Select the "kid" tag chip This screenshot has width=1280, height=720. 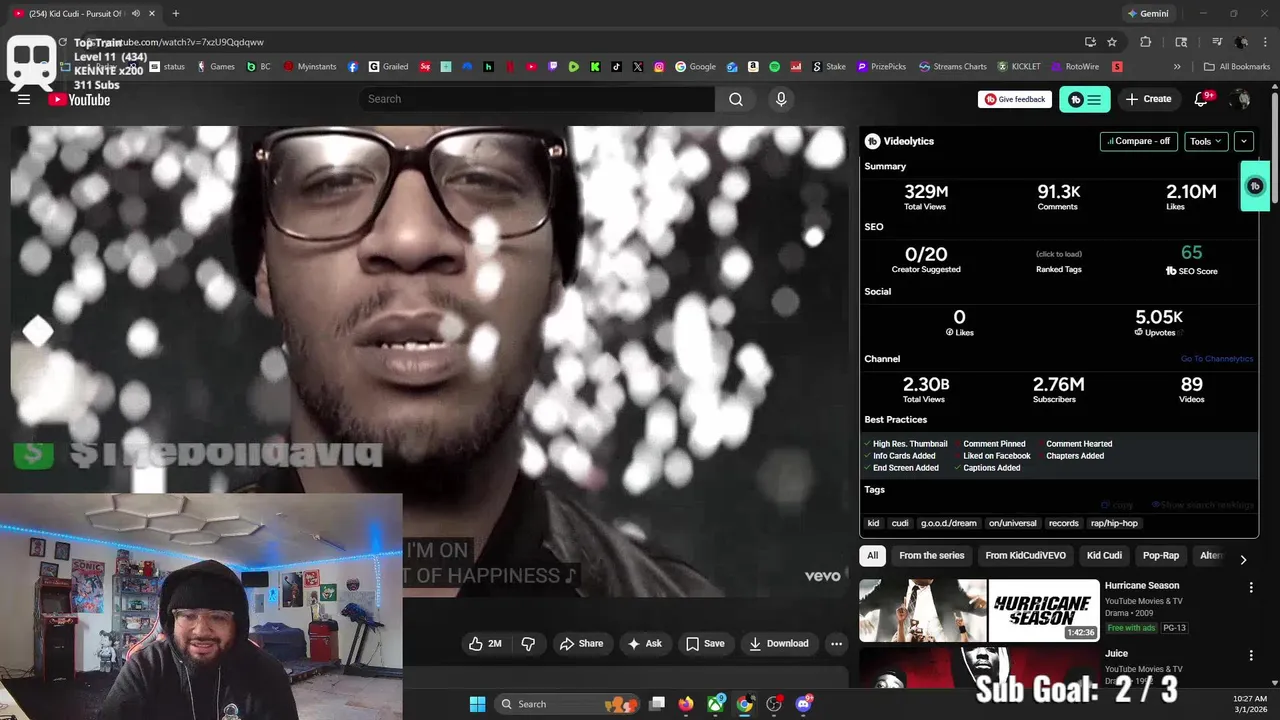point(873,523)
